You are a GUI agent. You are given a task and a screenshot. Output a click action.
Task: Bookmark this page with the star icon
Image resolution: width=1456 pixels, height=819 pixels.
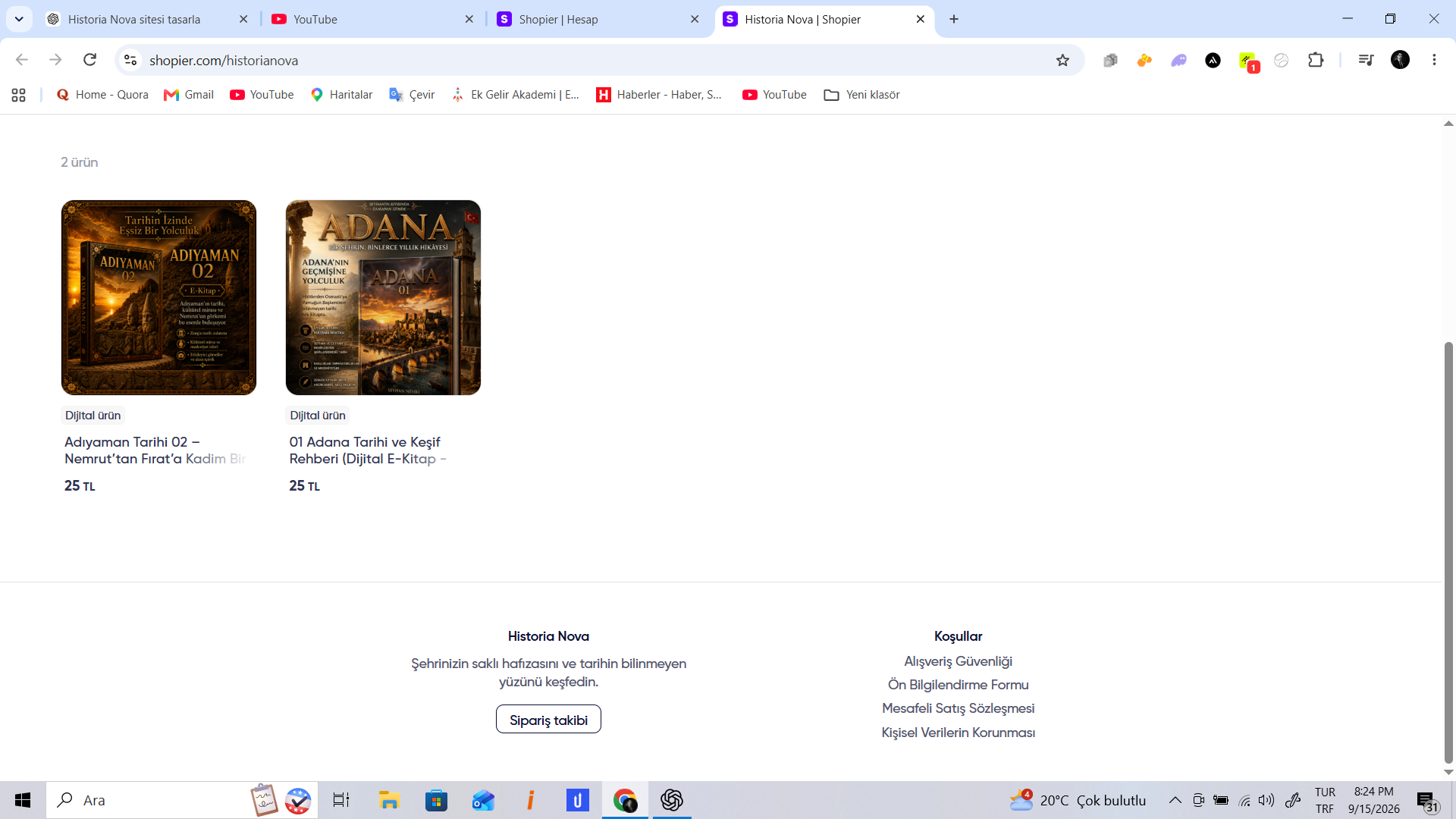(x=1062, y=60)
